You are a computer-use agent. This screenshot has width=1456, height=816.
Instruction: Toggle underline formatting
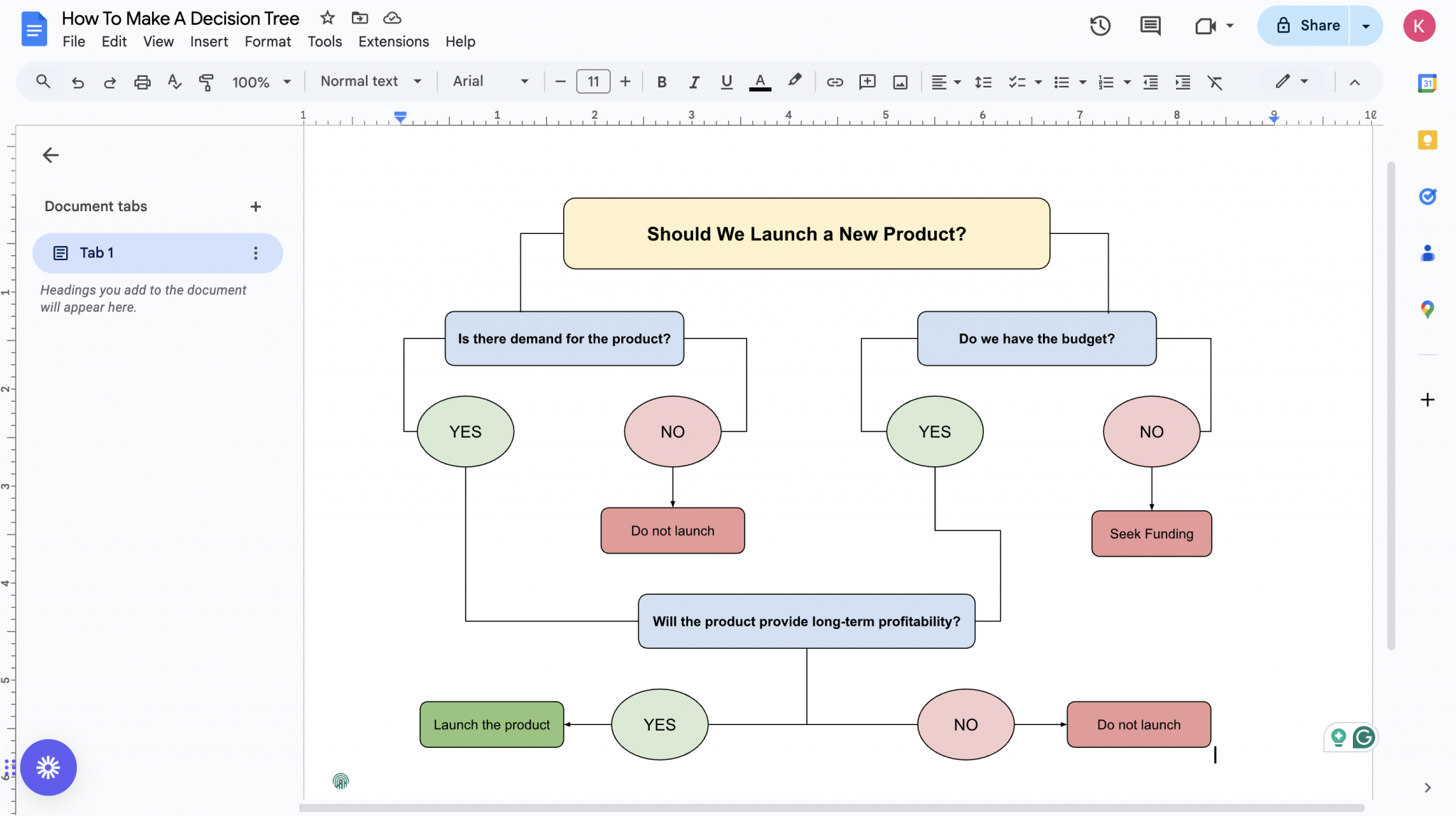pos(726,81)
